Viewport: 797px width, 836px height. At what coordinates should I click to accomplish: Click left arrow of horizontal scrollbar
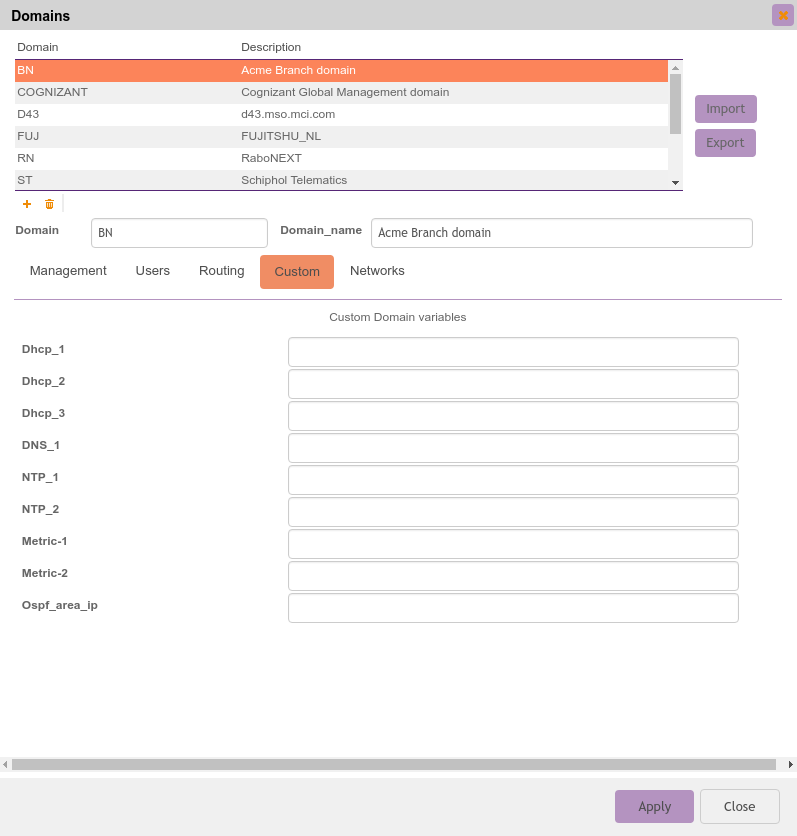(5, 764)
